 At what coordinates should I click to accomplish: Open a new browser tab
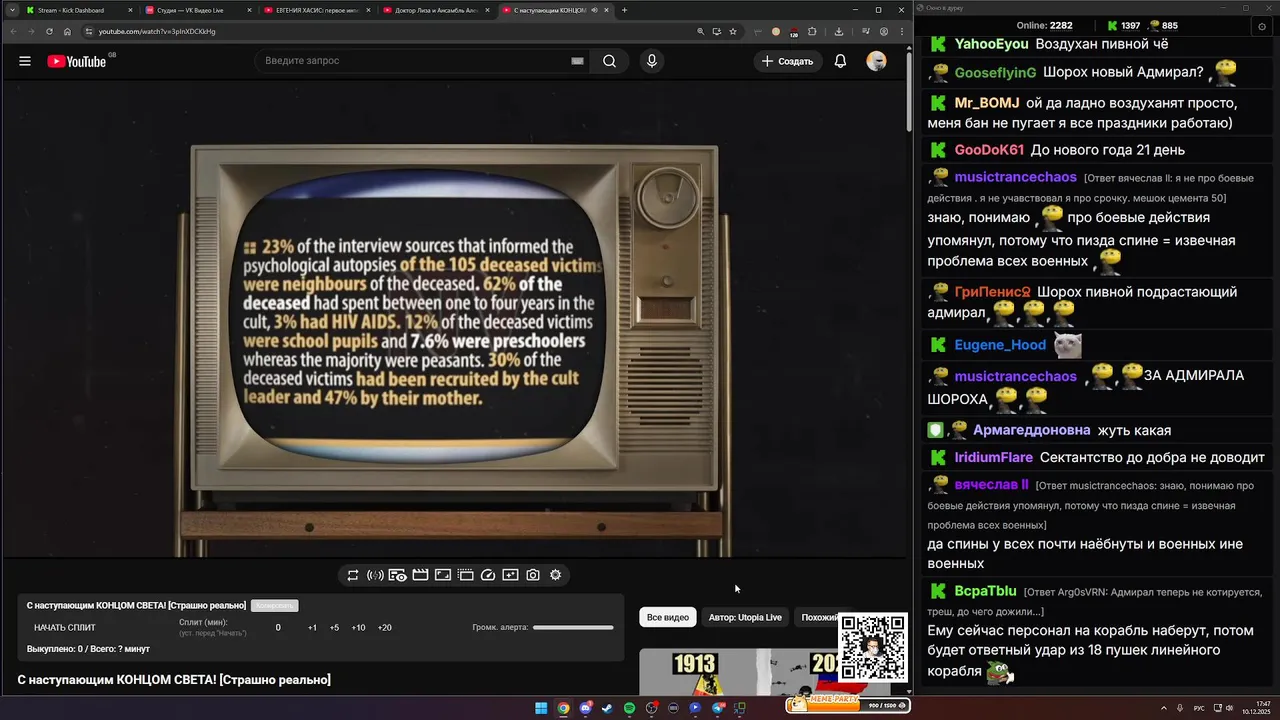[625, 10]
